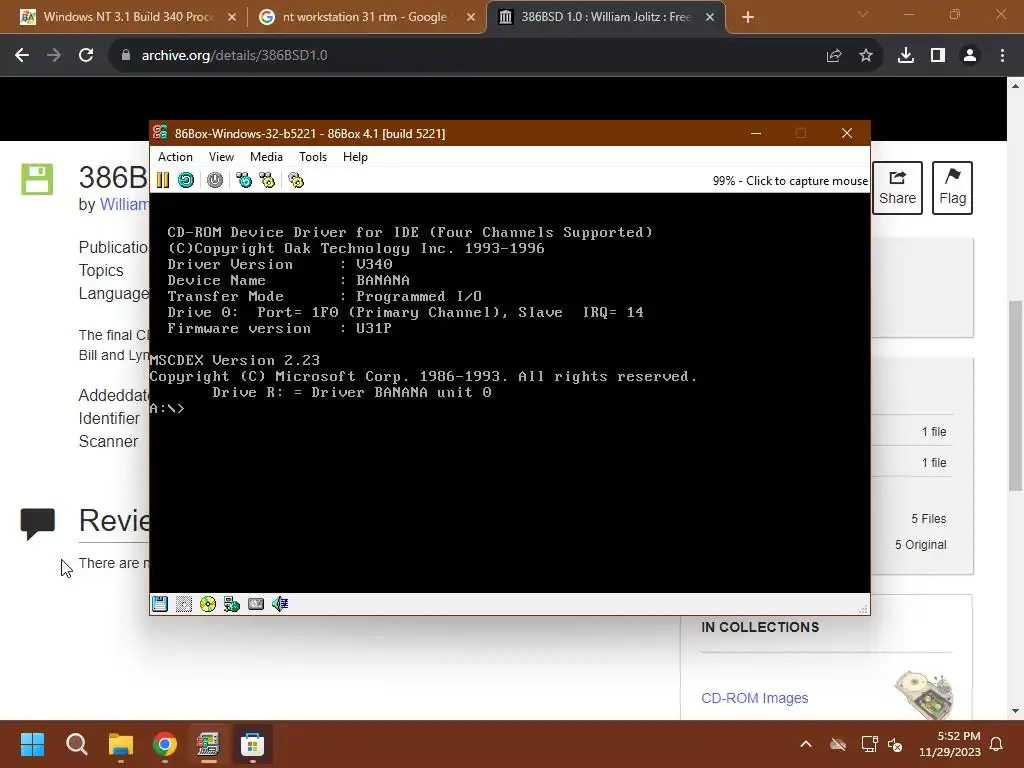
Task: Go back in Chrome
Action: pos(22,56)
